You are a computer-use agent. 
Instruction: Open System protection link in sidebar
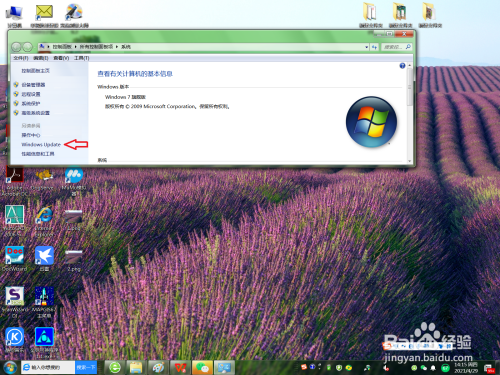pos(31,103)
